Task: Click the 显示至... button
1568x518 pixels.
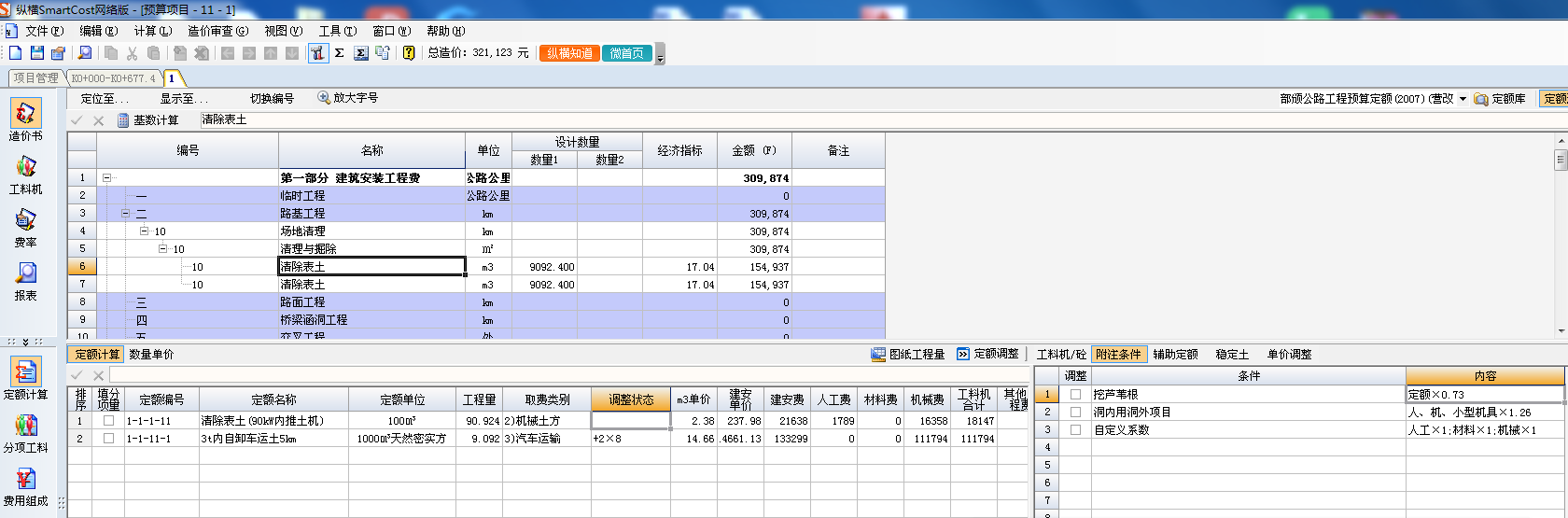Action: pyautogui.click(x=184, y=98)
